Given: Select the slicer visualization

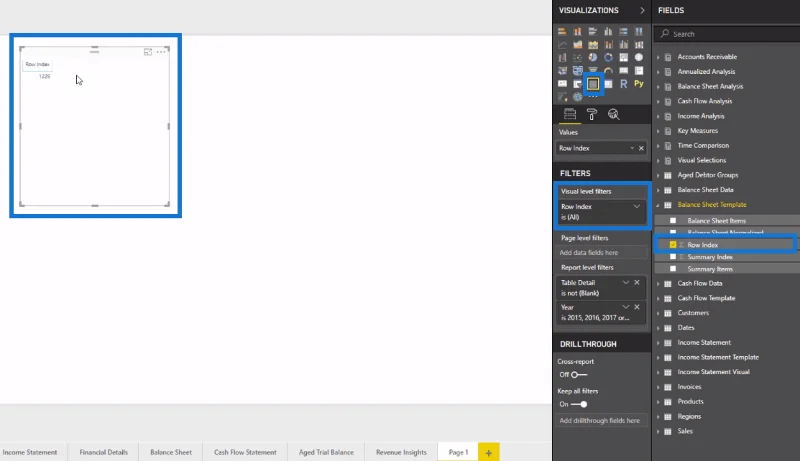Looking at the screenshot, I should pyautogui.click(x=578, y=84).
